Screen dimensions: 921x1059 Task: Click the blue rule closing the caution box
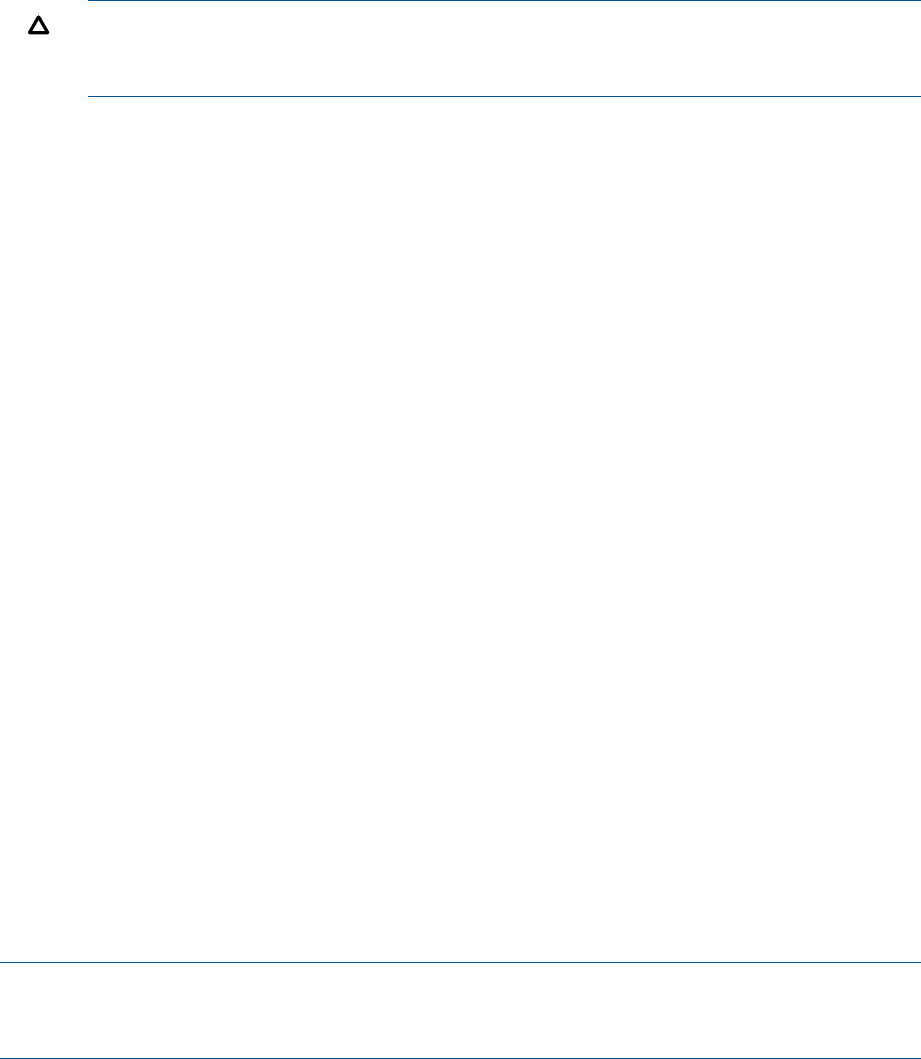pyautogui.click(x=504, y=97)
